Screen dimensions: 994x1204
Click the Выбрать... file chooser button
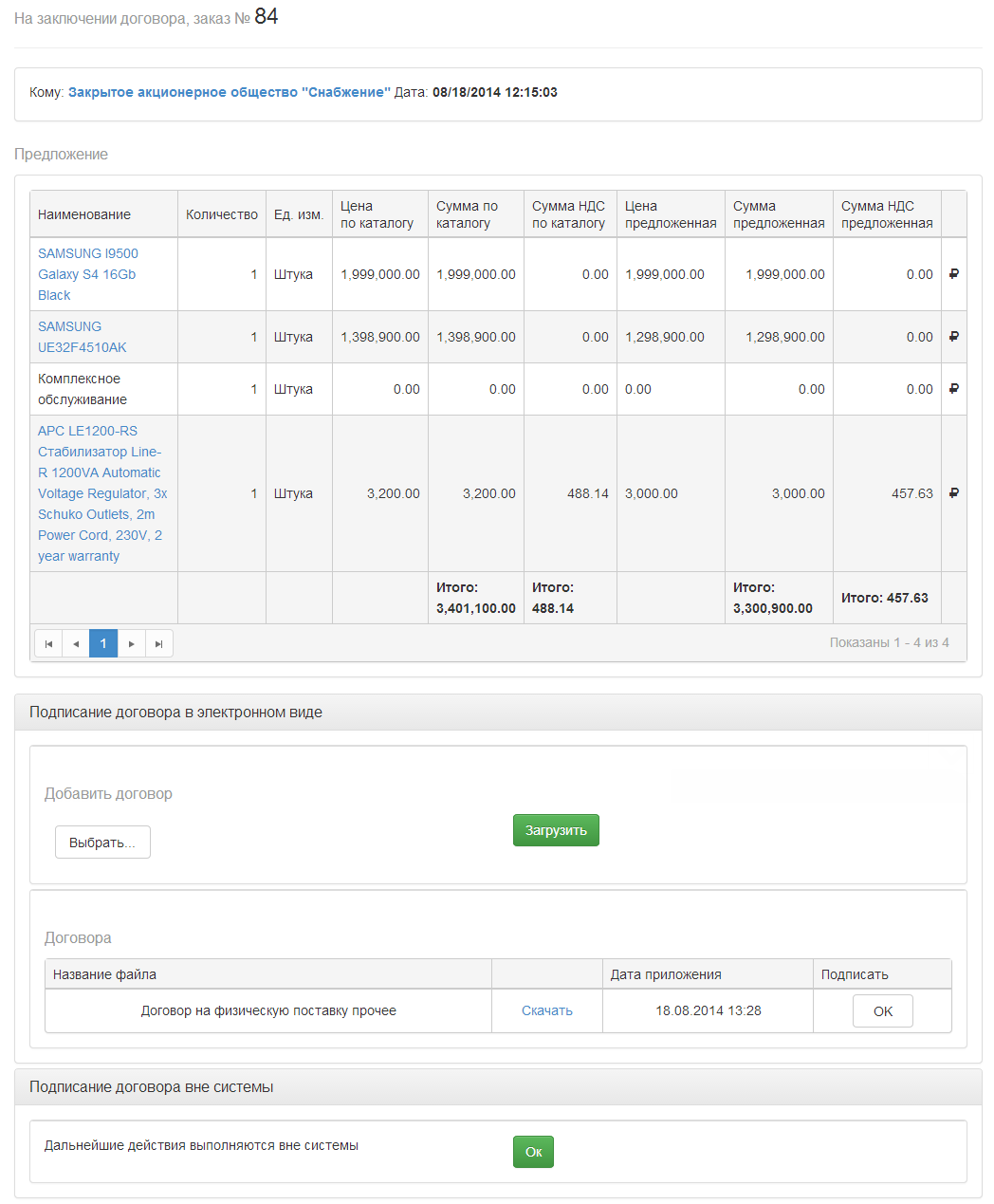coord(102,843)
